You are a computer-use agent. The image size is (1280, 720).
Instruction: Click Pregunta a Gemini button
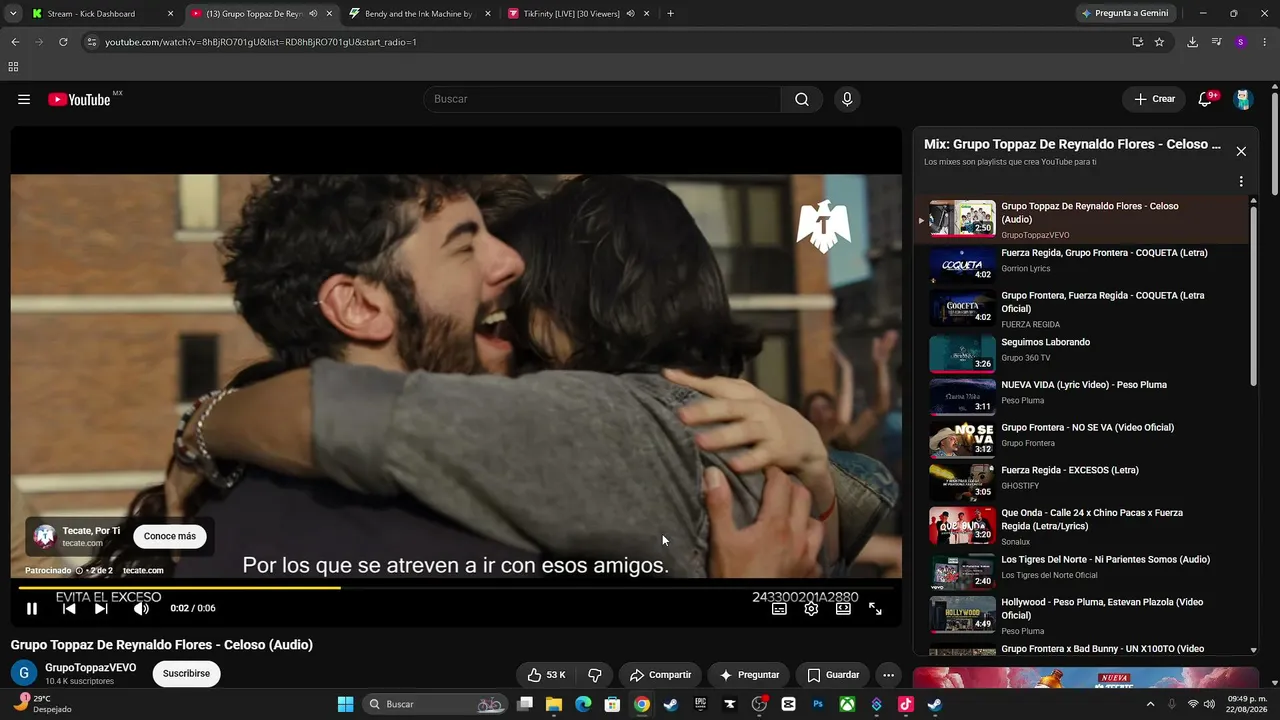pos(1124,14)
